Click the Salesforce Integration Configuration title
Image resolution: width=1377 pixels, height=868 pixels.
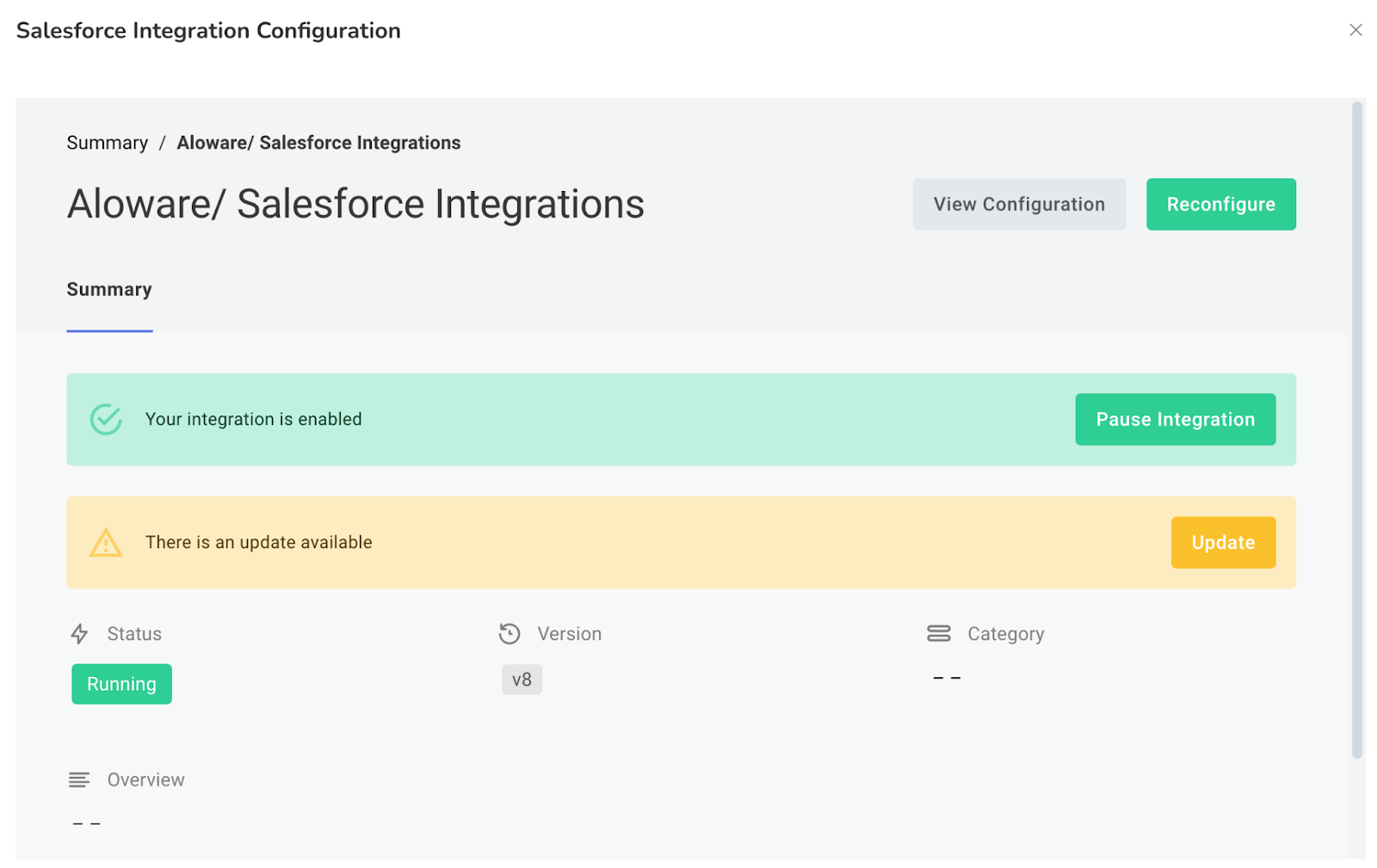(208, 31)
